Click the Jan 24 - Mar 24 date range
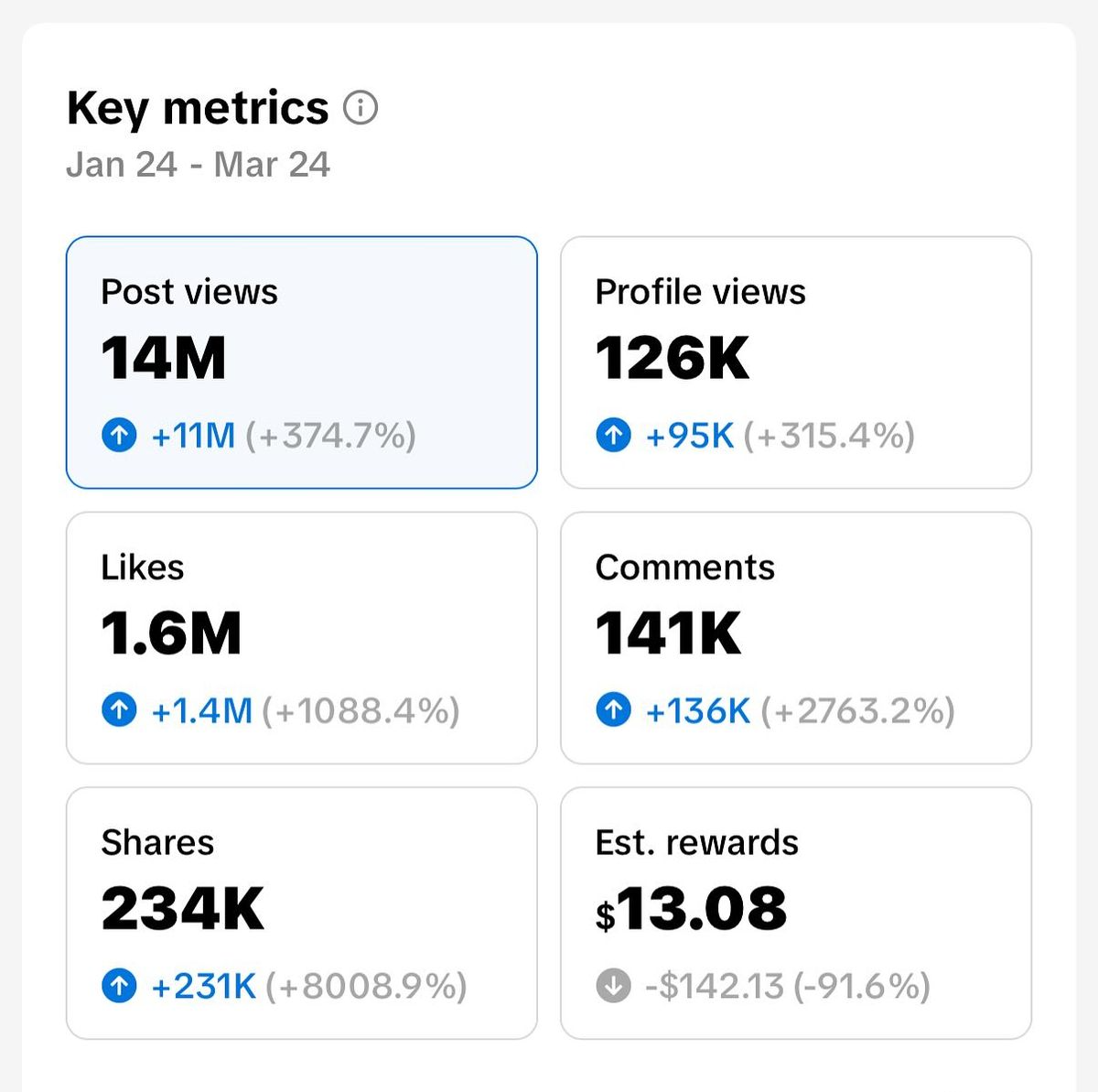This screenshot has height=1092, width=1098. tap(198, 165)
